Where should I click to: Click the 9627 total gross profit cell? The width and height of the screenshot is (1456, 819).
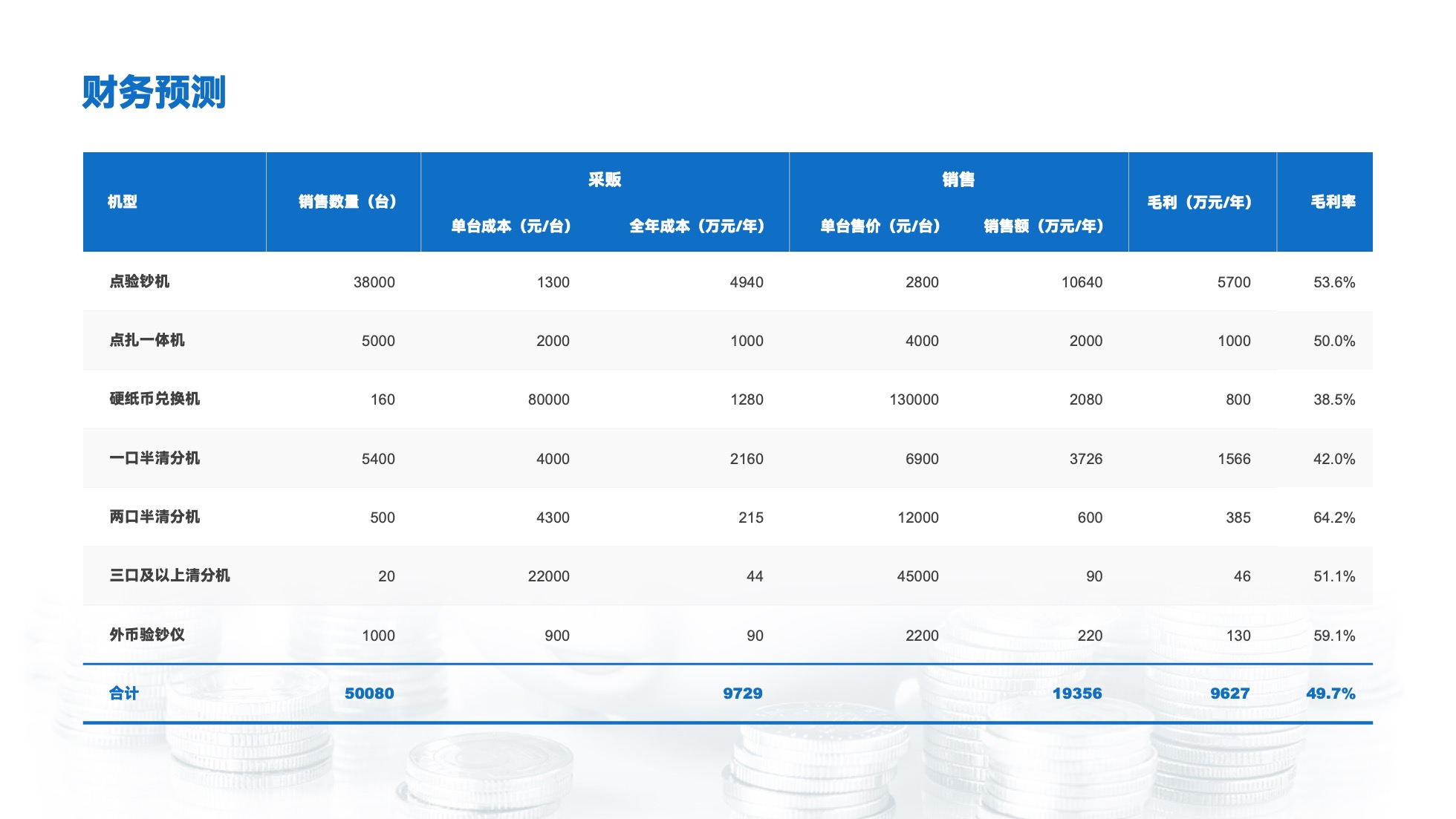(1230, 694)
